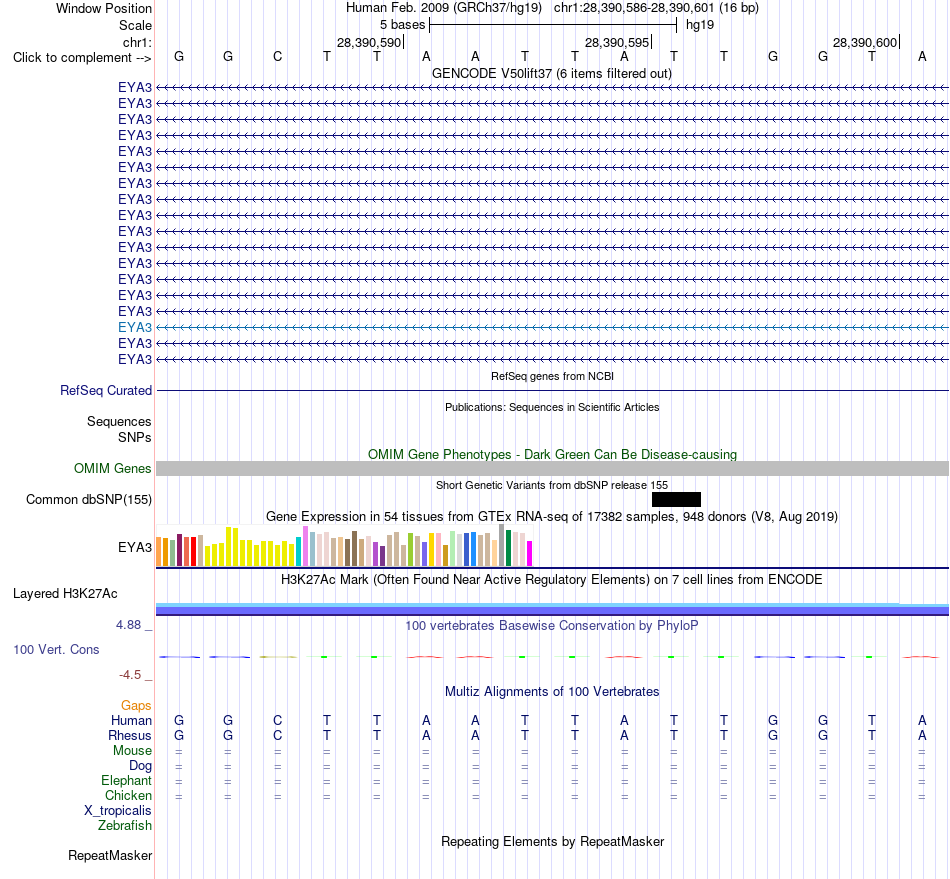Click the dark green bar in GTEx chart
Screen dimensions: 950x879
508,548
